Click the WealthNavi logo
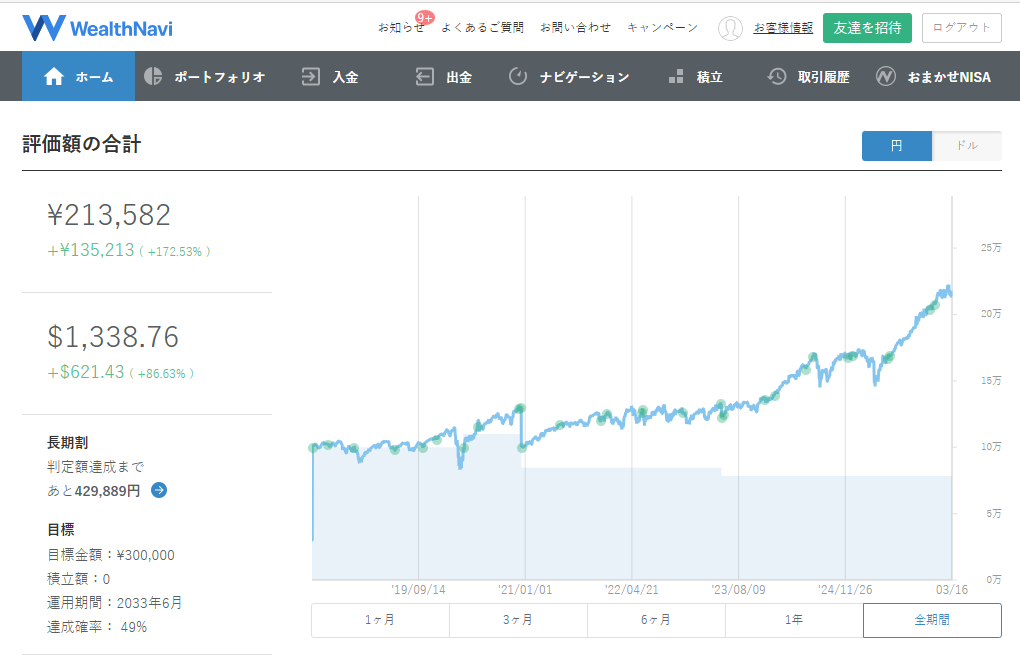1020x656 pixels. pyautogui.click(x=97, y=27)
